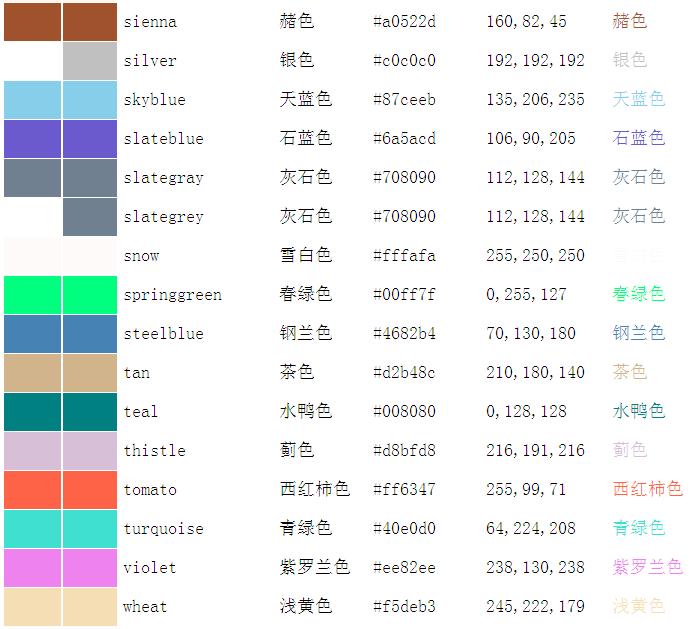The height and width of the screenshot is (629, 690).
Task: Click the "wheat" name text
Action: click(x=145, y=607)
